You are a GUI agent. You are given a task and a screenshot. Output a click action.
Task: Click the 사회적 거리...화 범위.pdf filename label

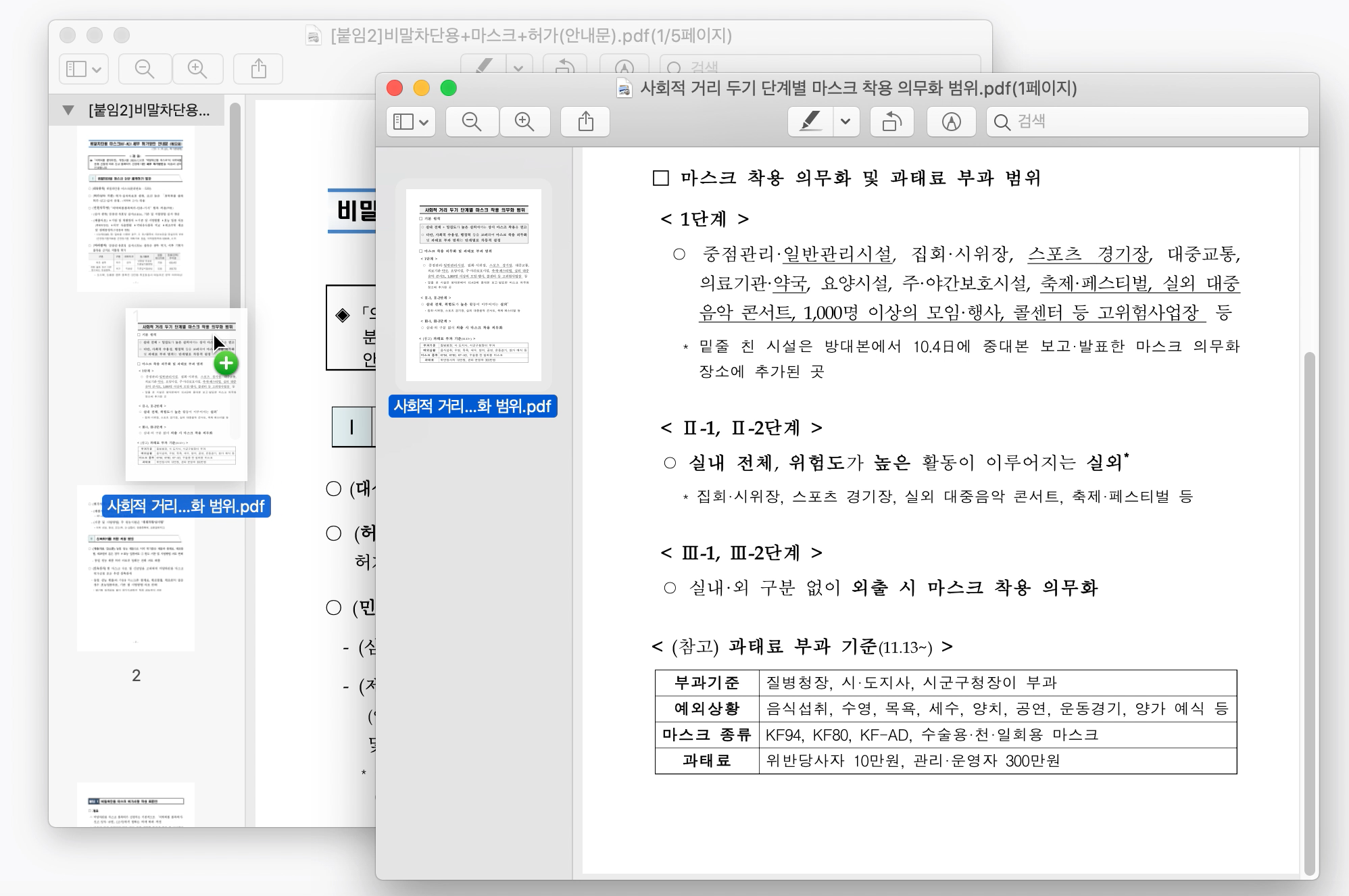472,406
